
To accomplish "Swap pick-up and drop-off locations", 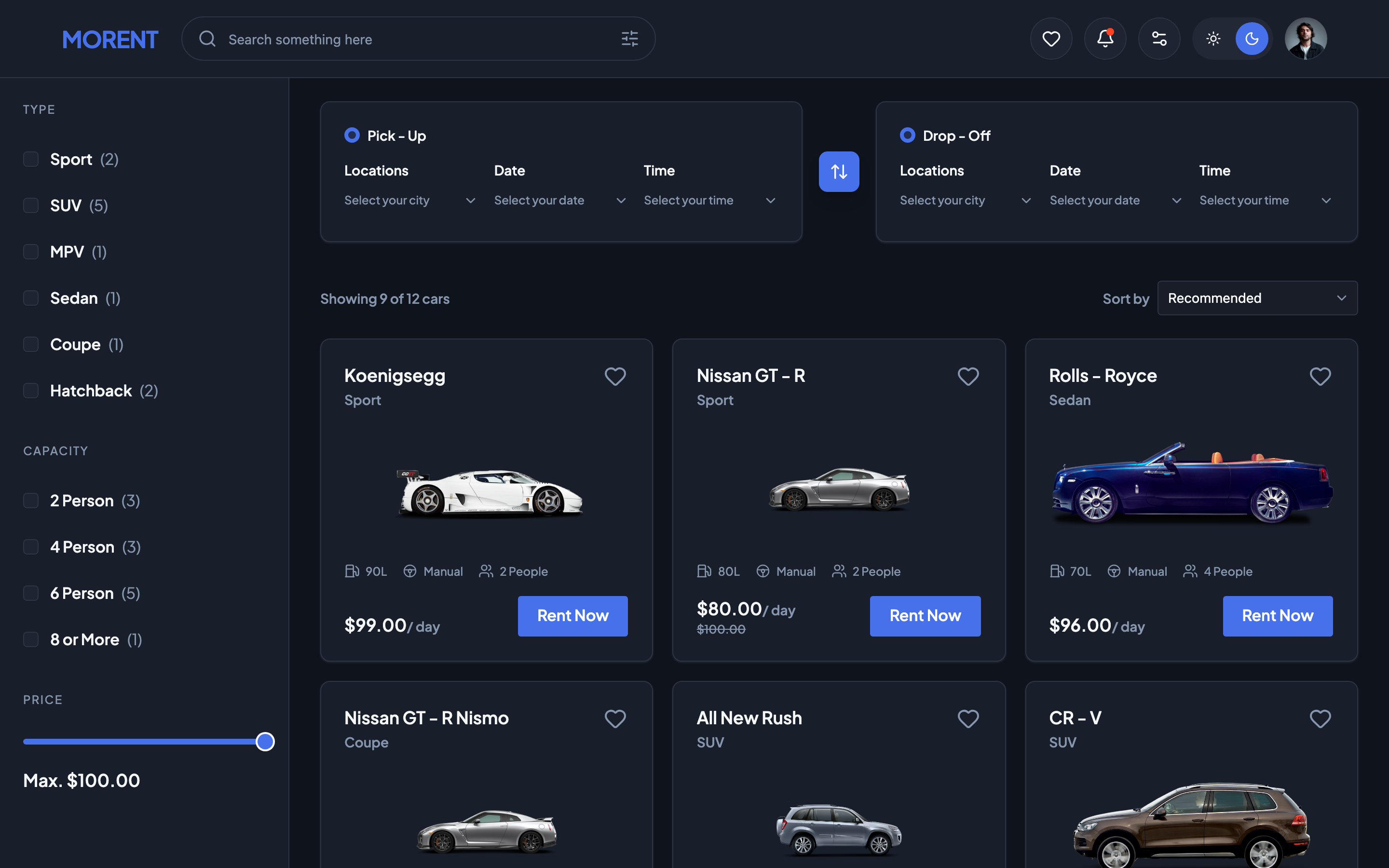I will 839,171.
